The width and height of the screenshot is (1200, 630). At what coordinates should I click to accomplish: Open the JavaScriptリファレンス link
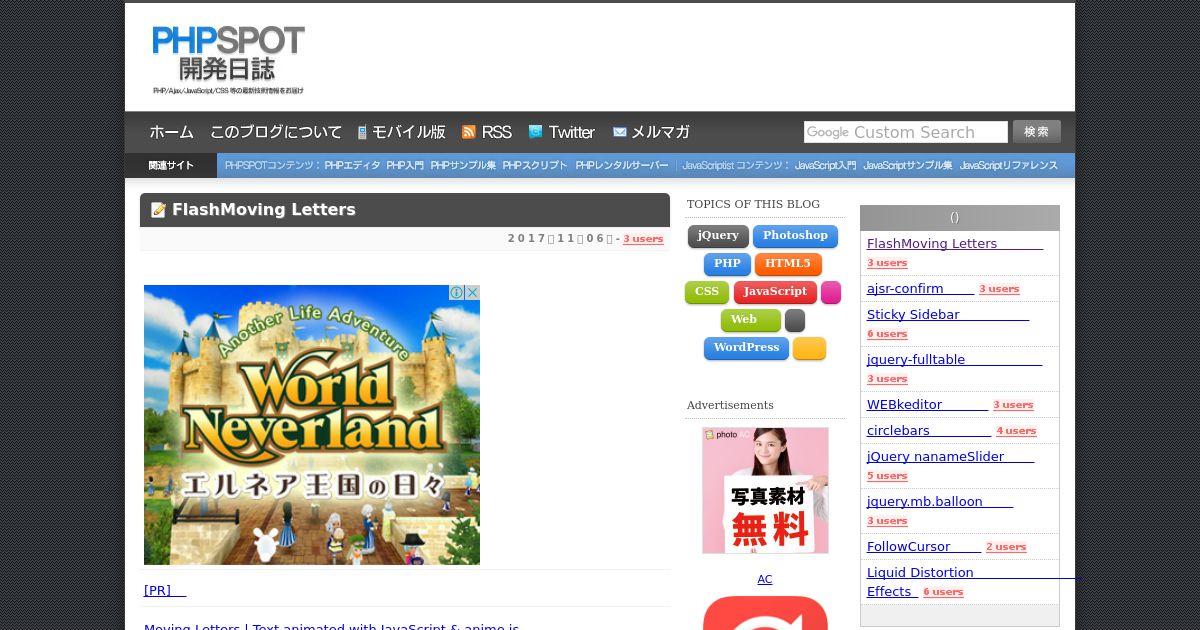[x=1009, y=166]
